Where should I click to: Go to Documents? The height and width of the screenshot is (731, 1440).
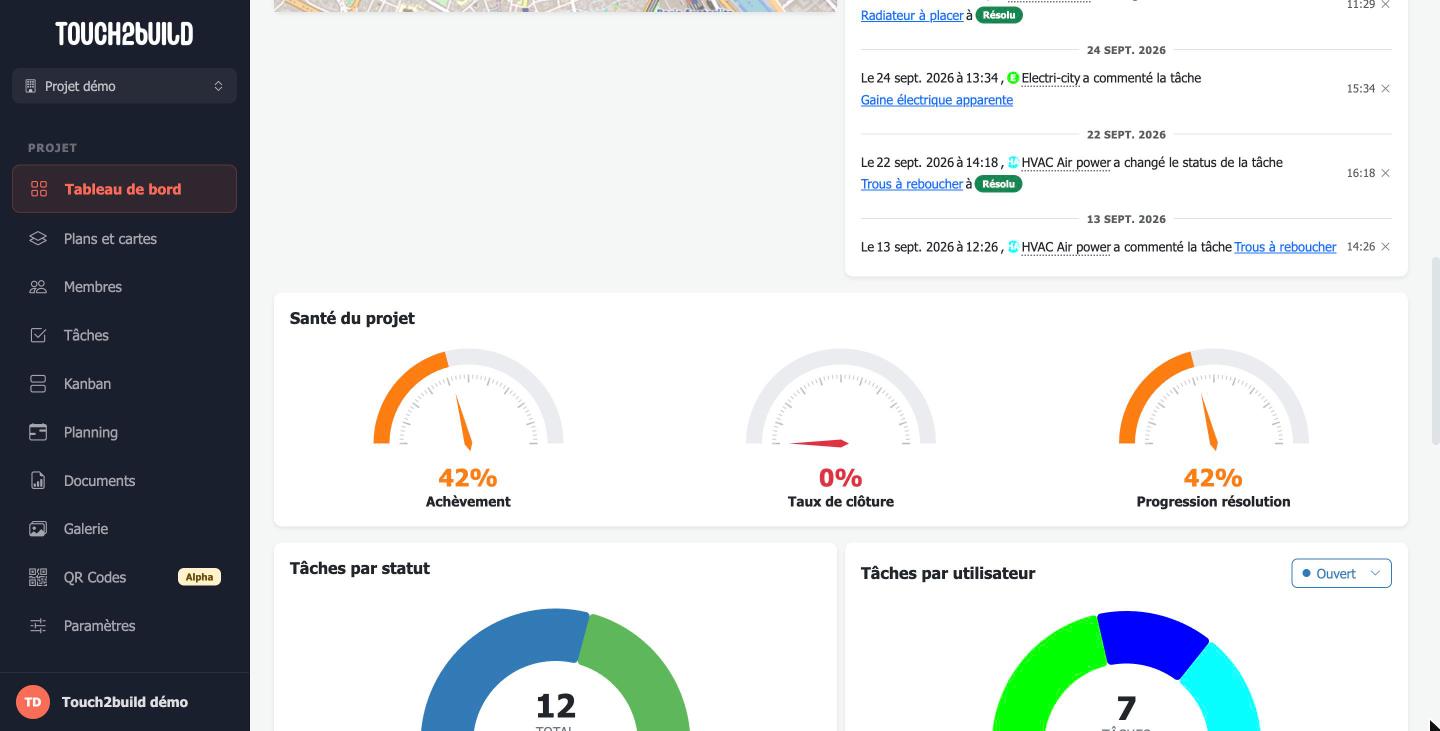[124, 481]
